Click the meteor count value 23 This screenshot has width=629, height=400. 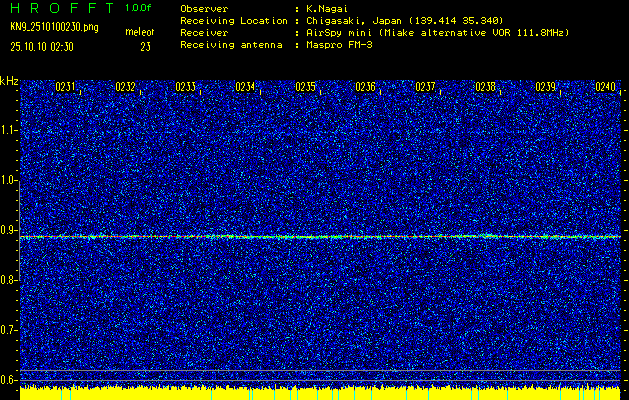(146, 46)
